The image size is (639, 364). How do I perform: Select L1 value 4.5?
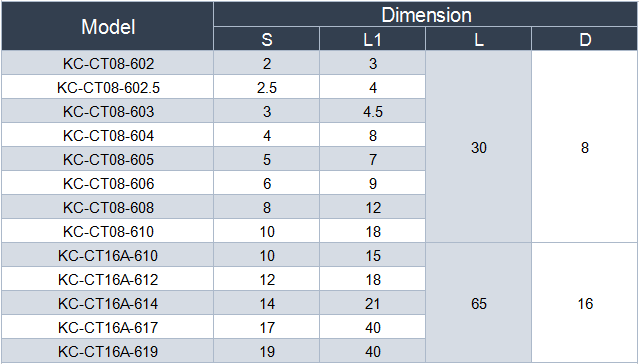coord(372,111)
